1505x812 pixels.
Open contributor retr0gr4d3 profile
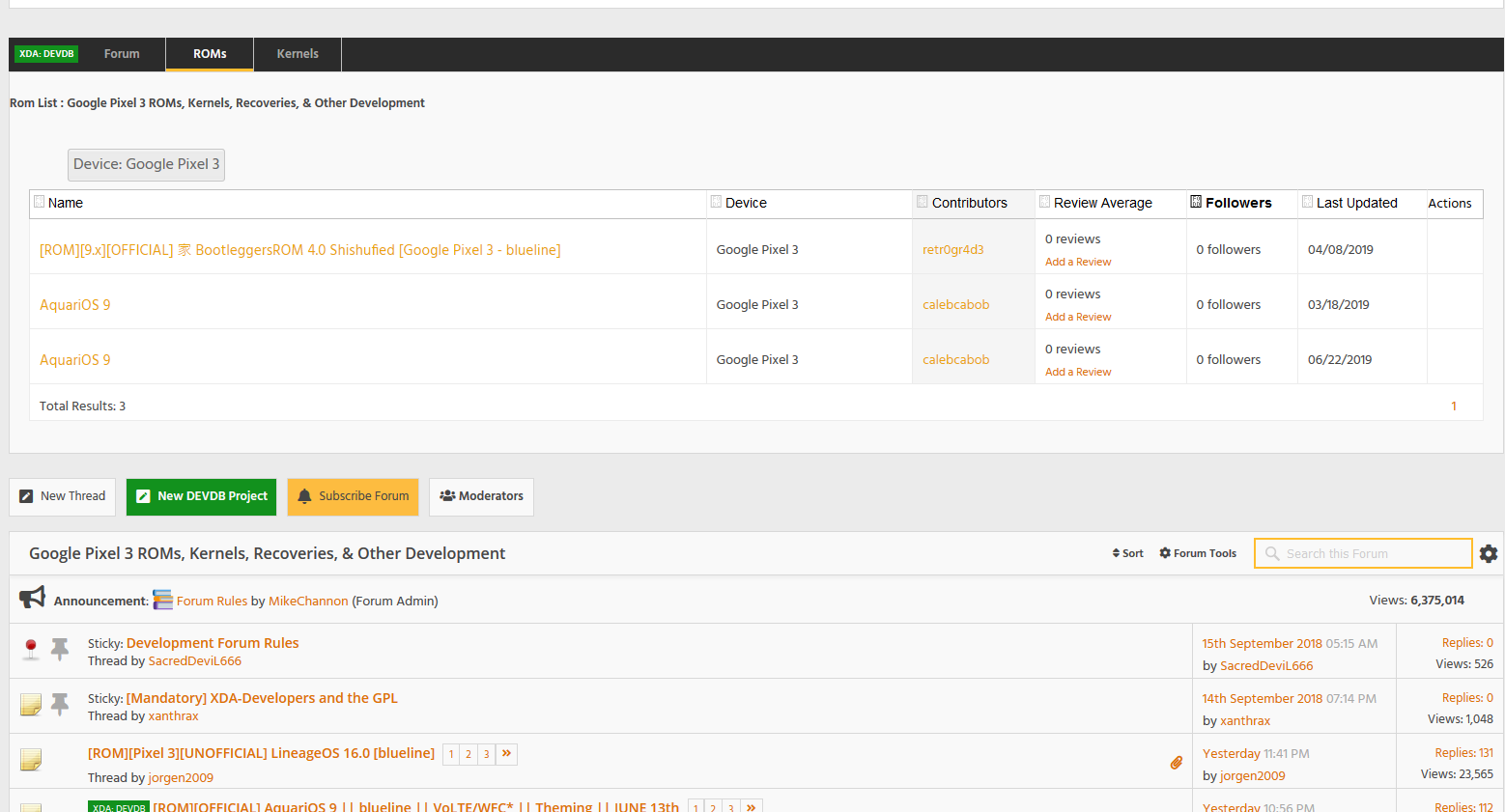tap(952, 250)
